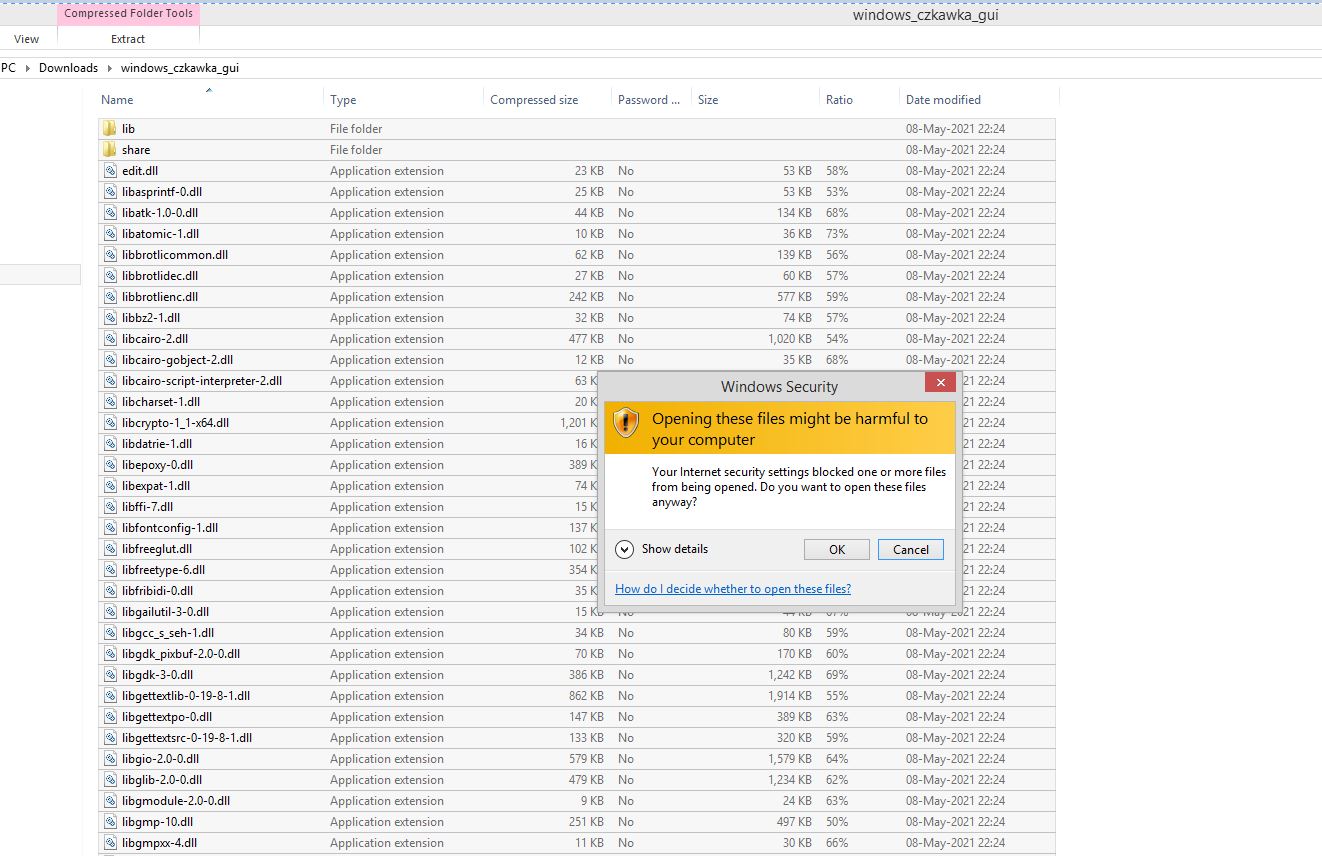
Task: Open the Extract ribbon tab
Action: click(x=128, y=39)
